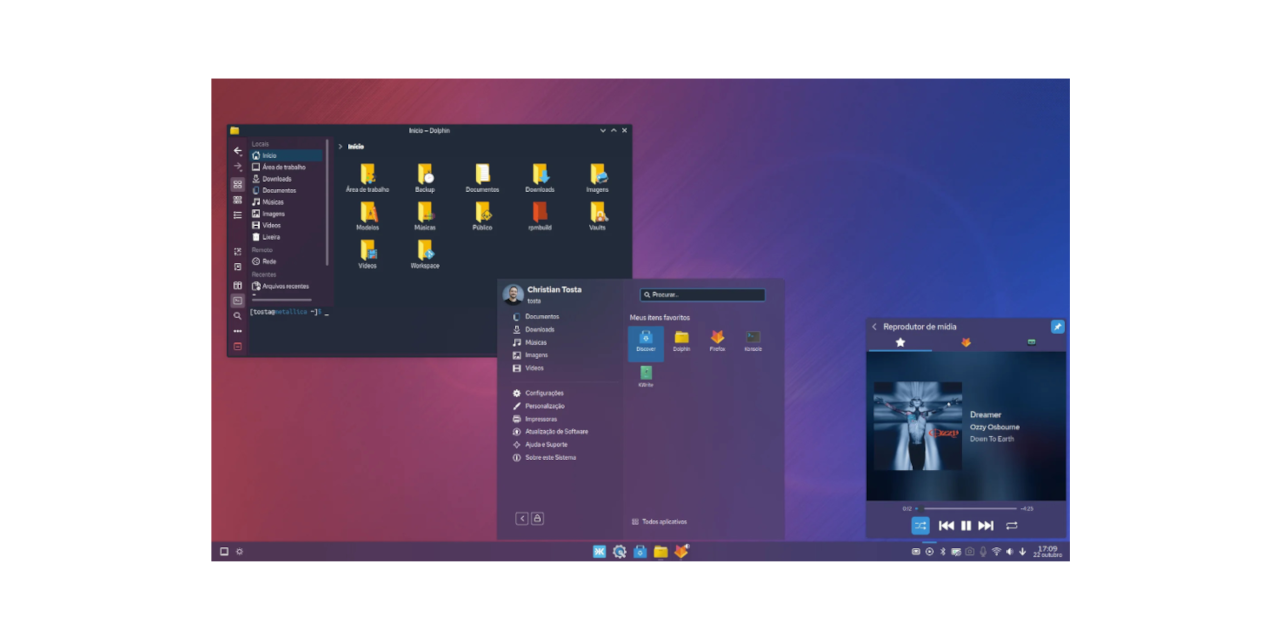The width and height of the screenshot is (1280, 640).
Task: Select the green player tab in media player
Action: (x=1031, y=342)
